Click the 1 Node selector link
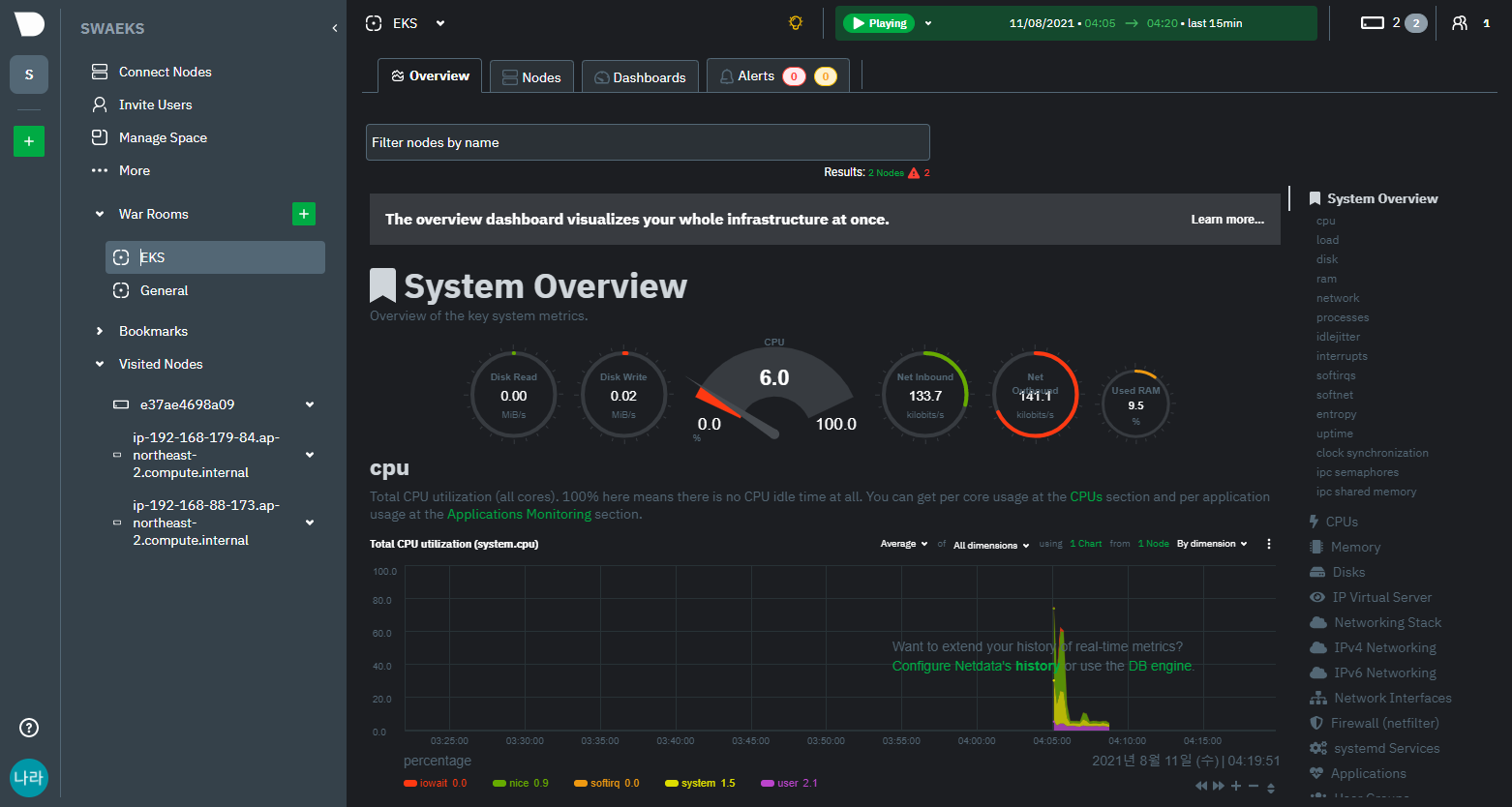The width and height of the screenshot is (1512, 807). pyautogui.click(x=1153, y=544)
